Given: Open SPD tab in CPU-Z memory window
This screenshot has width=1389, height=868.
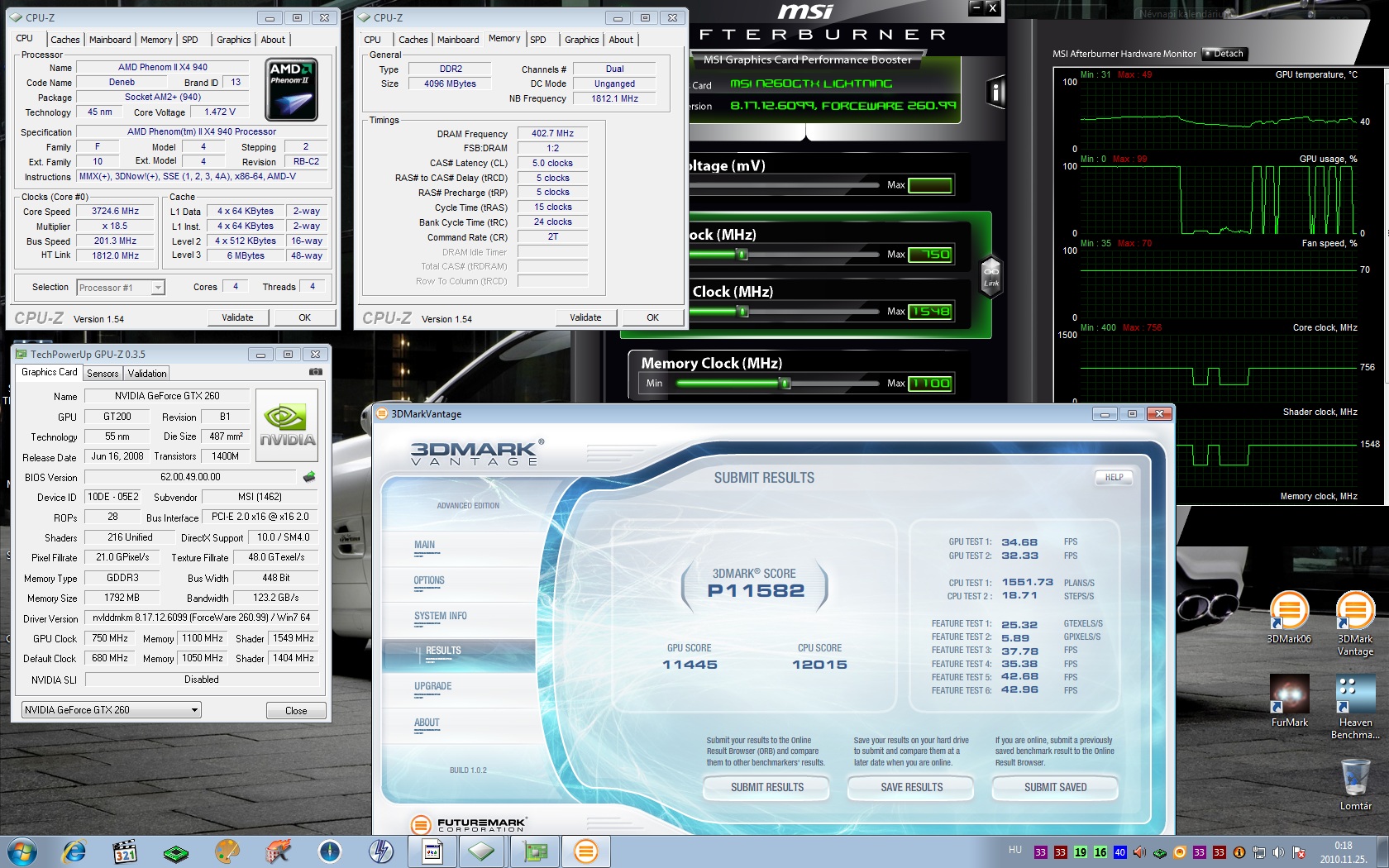Looking at the screenshot, I should pyautogui.click(x=538, y=40).
